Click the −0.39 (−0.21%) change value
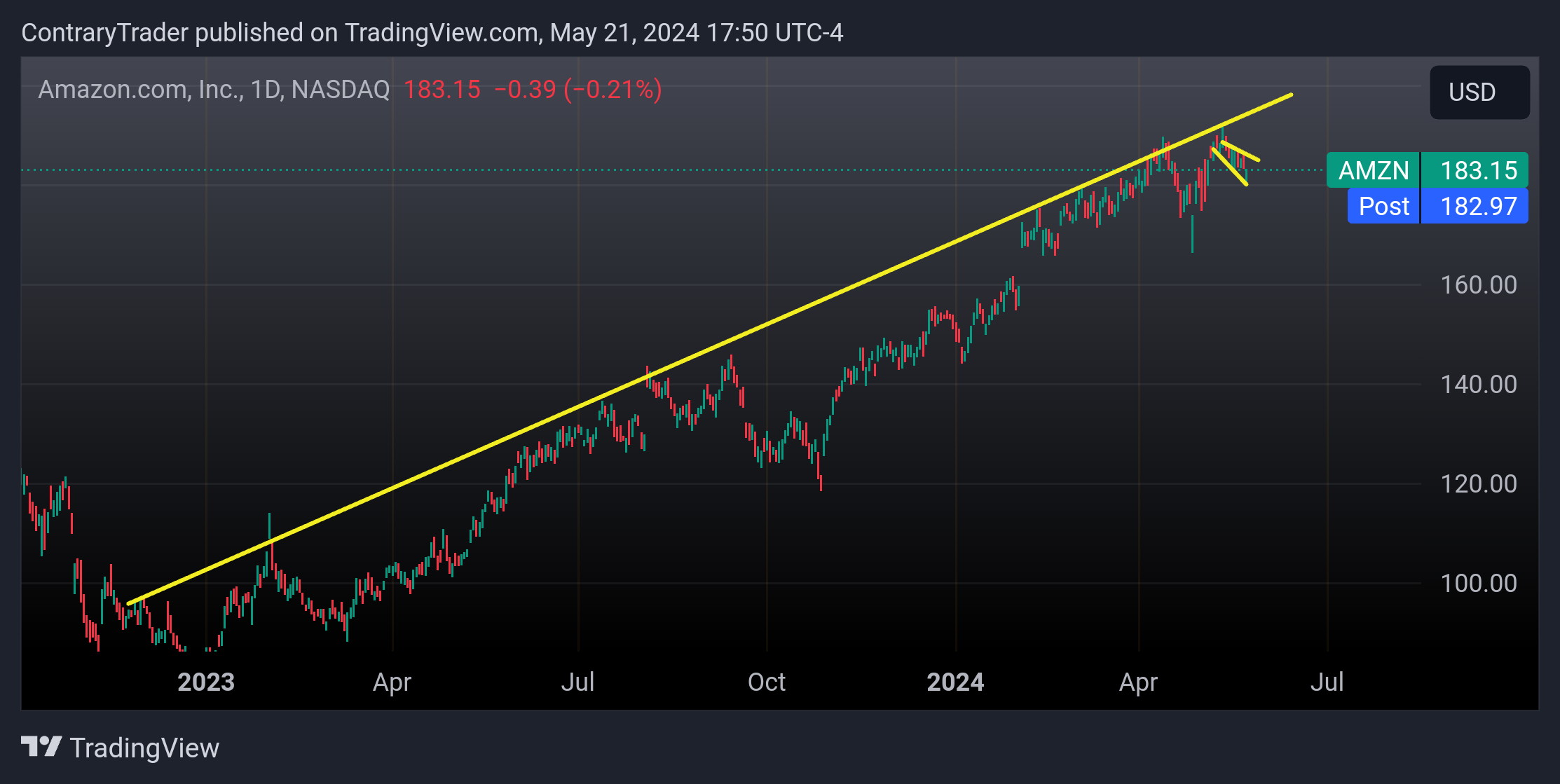1560x784 pixels. coord(577,90)
